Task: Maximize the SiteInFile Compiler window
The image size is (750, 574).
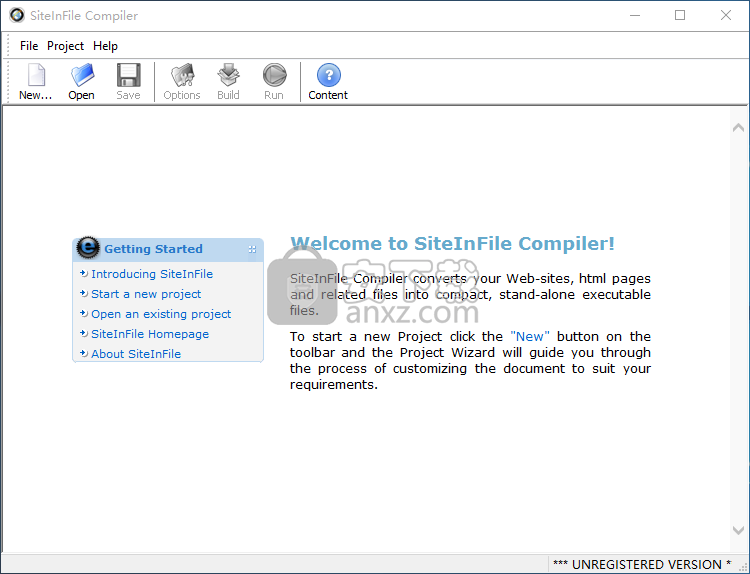Action: tap(680, 15)
